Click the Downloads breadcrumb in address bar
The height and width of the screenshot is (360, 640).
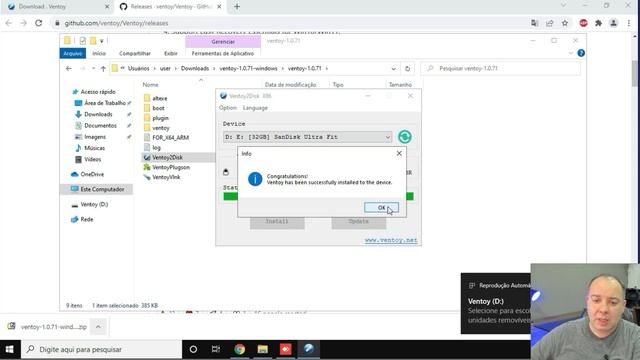point(195,69)
